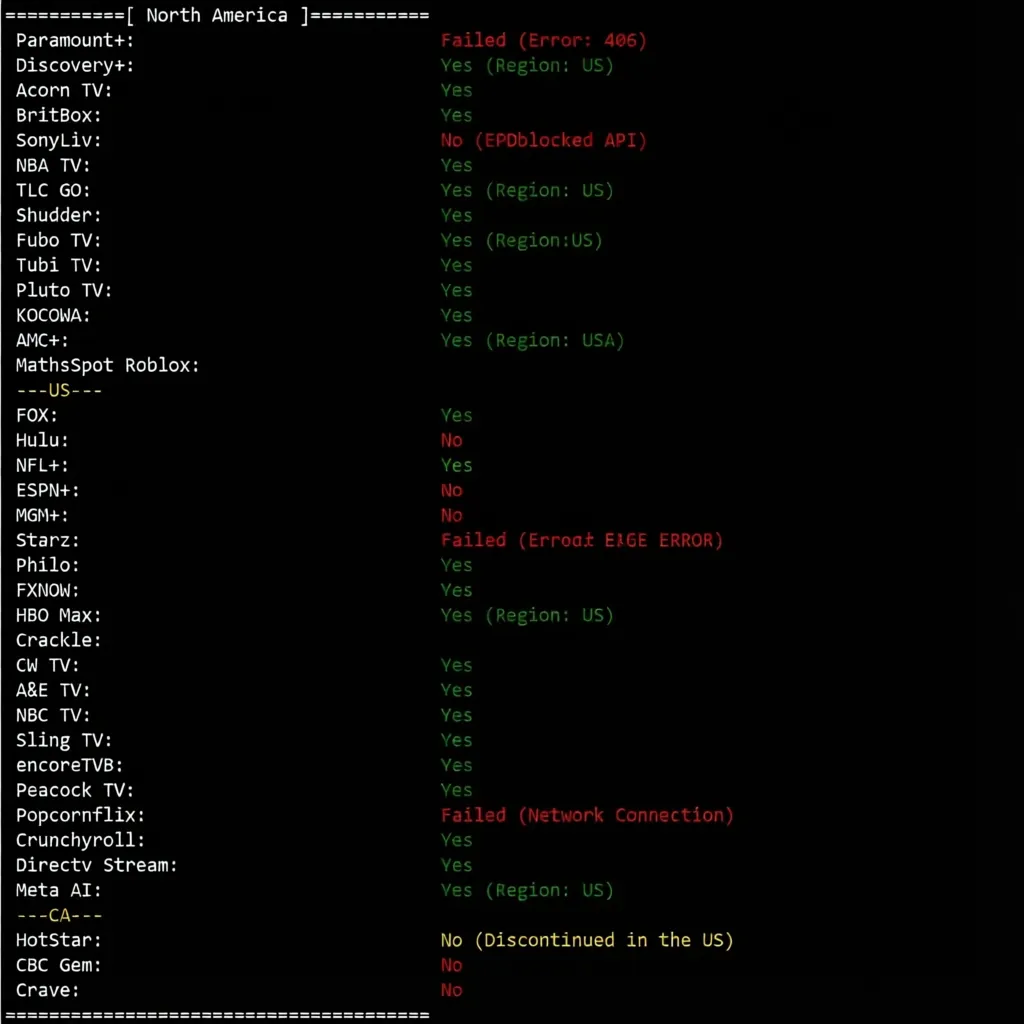1024x1024 pixels.
Task: Select the 'Starz:' label
Action: (48, 540)
